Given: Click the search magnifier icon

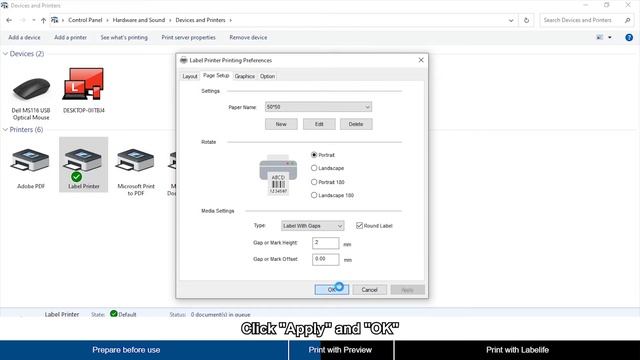Looking at the screenshot, I should (627, 20).
